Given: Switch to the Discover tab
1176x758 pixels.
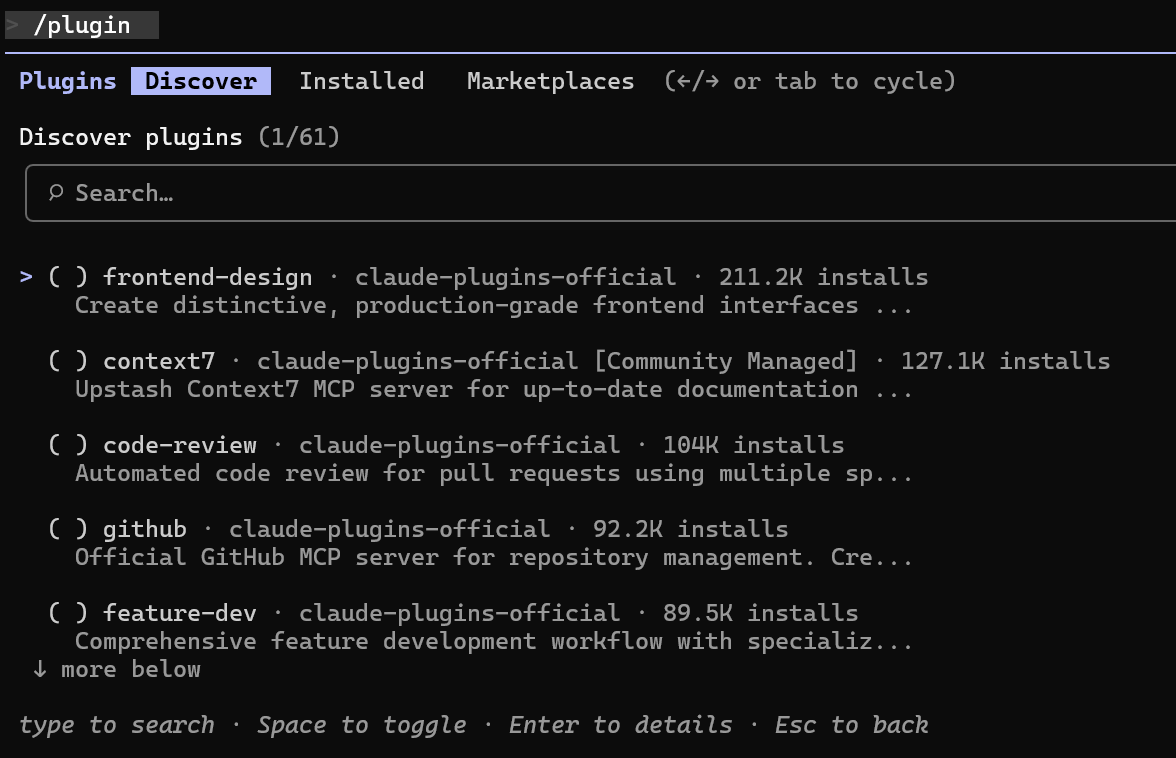Looking at the screenshot, I should click(x=200, y=81).
